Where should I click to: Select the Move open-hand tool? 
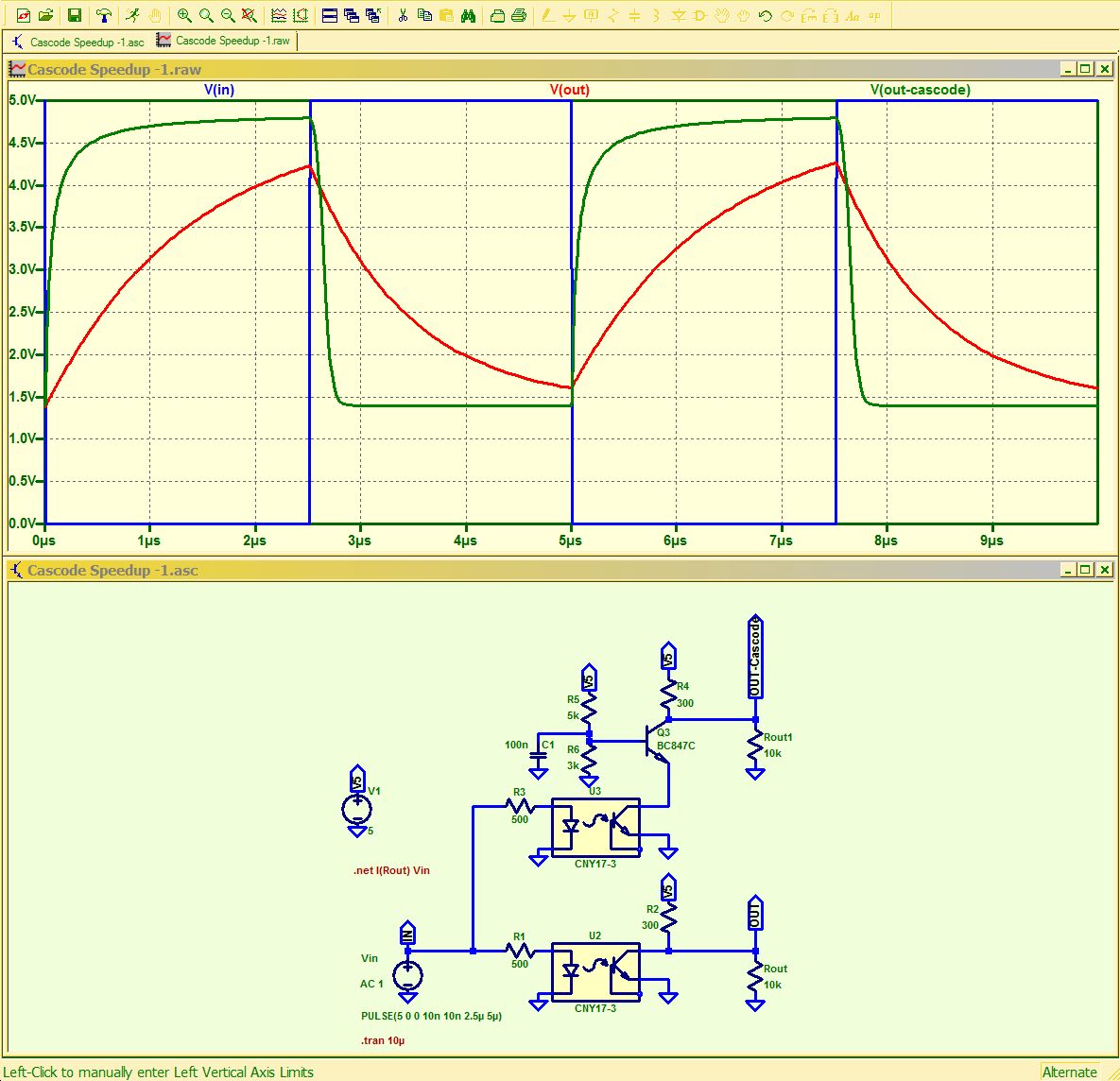click(x=721, y=15)
